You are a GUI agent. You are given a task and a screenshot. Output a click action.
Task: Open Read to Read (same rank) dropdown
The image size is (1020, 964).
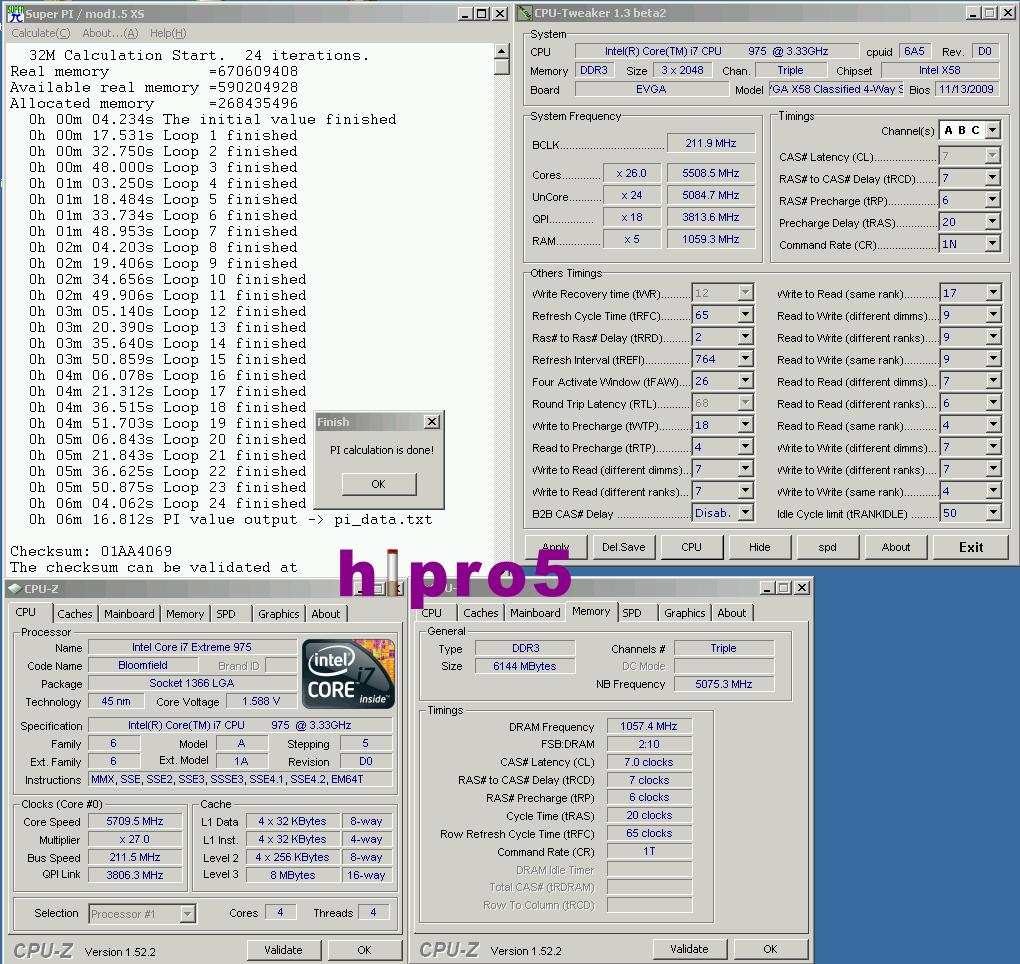993,425
